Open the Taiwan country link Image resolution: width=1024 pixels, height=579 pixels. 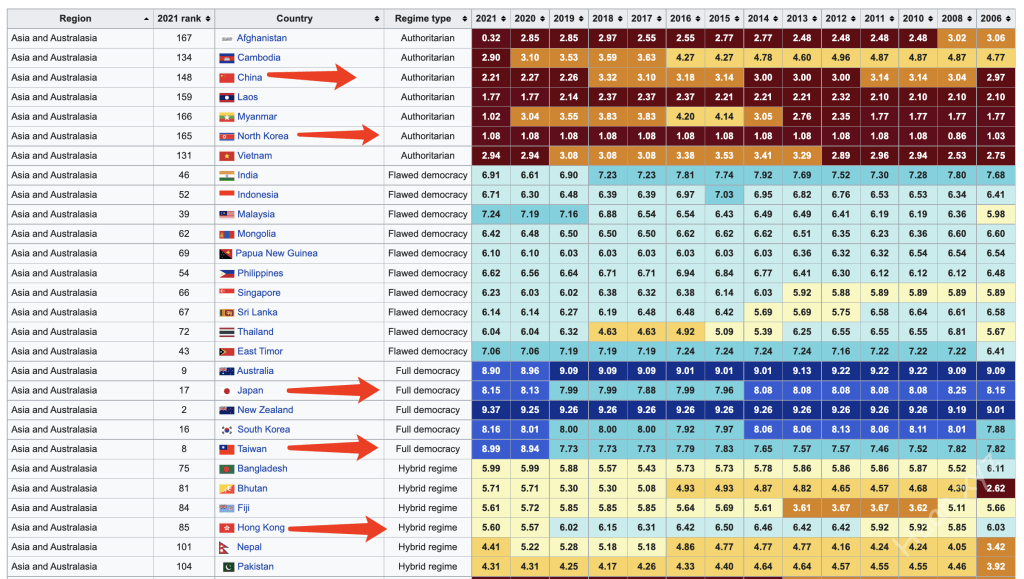(252, 449)
